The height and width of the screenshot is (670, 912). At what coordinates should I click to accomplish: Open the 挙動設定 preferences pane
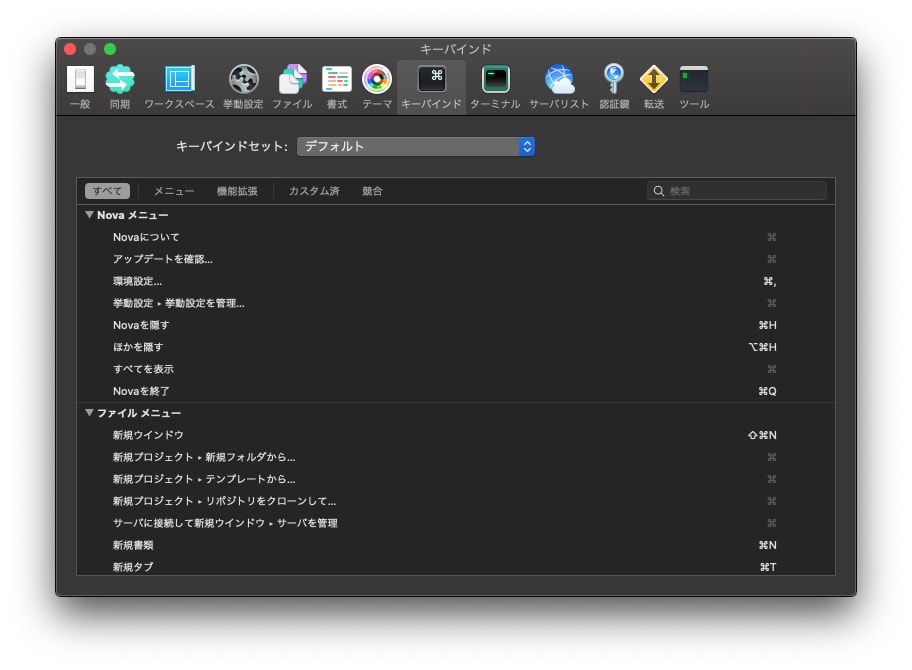[x=243, y=87]
